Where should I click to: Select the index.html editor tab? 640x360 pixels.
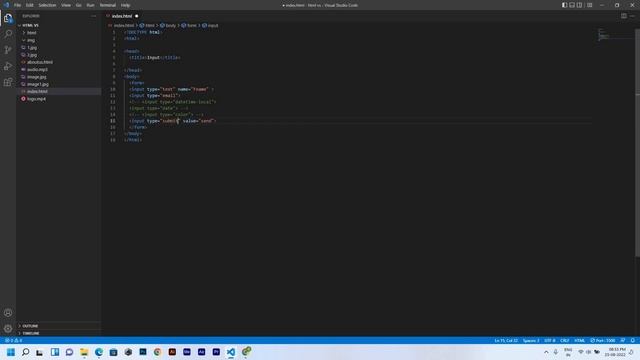[x=122, y=16]
